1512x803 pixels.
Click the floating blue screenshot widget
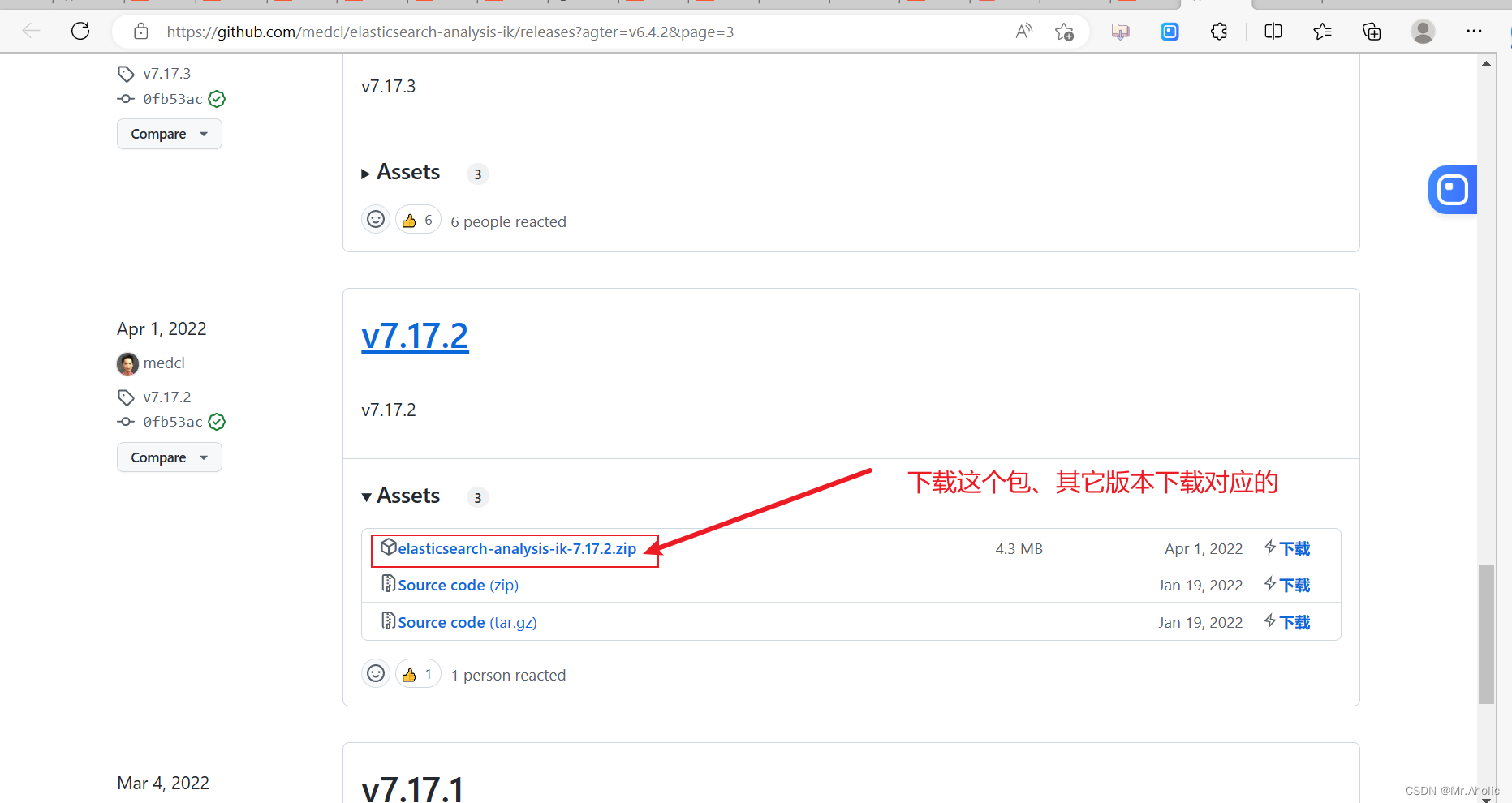(1453, 190)
